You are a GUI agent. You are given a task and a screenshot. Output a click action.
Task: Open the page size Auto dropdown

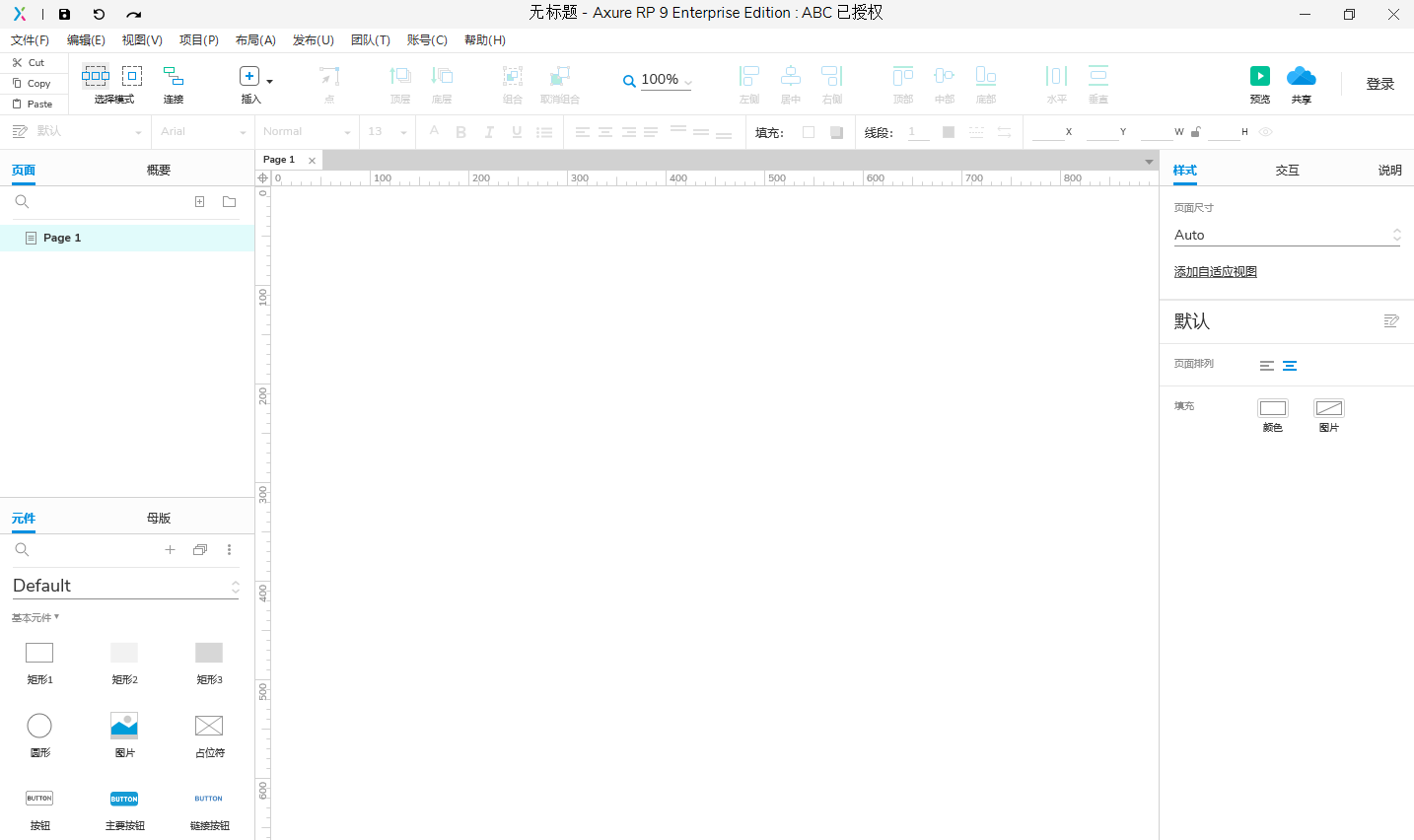tap(1286, 235)
